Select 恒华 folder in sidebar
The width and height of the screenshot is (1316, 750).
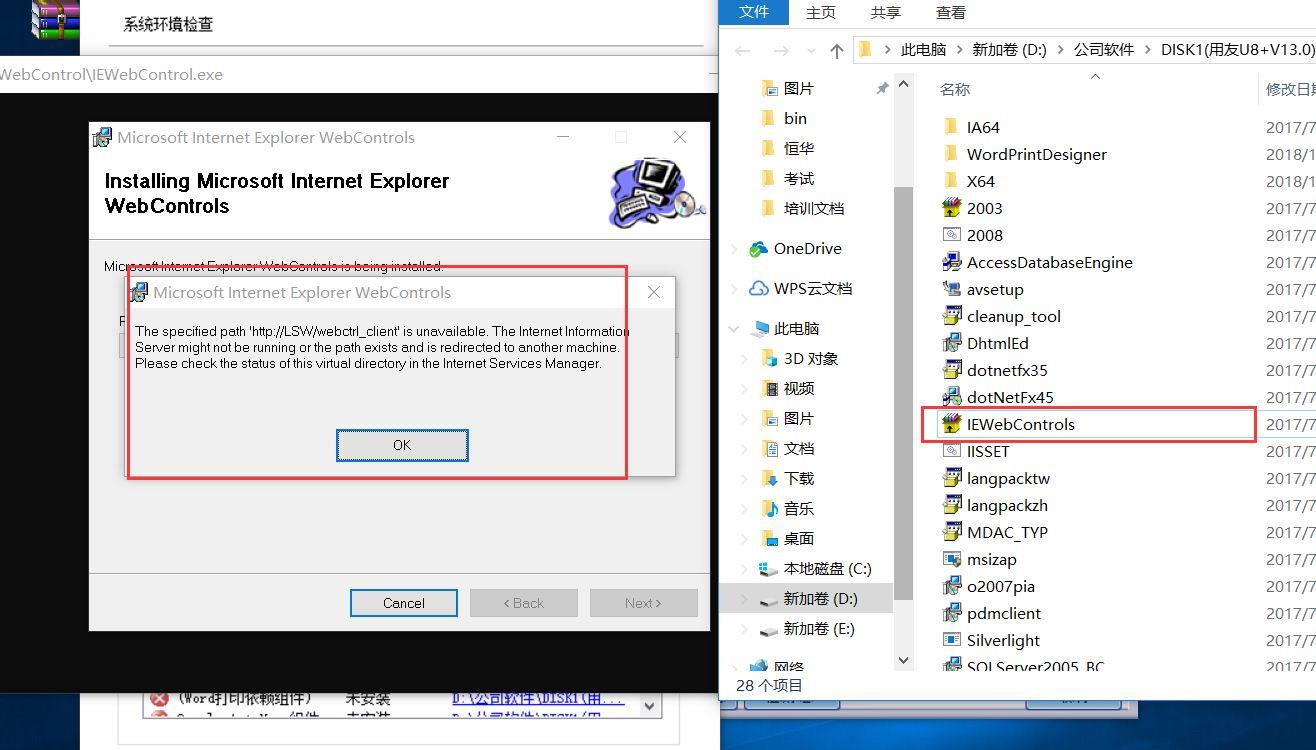(799, 148)
